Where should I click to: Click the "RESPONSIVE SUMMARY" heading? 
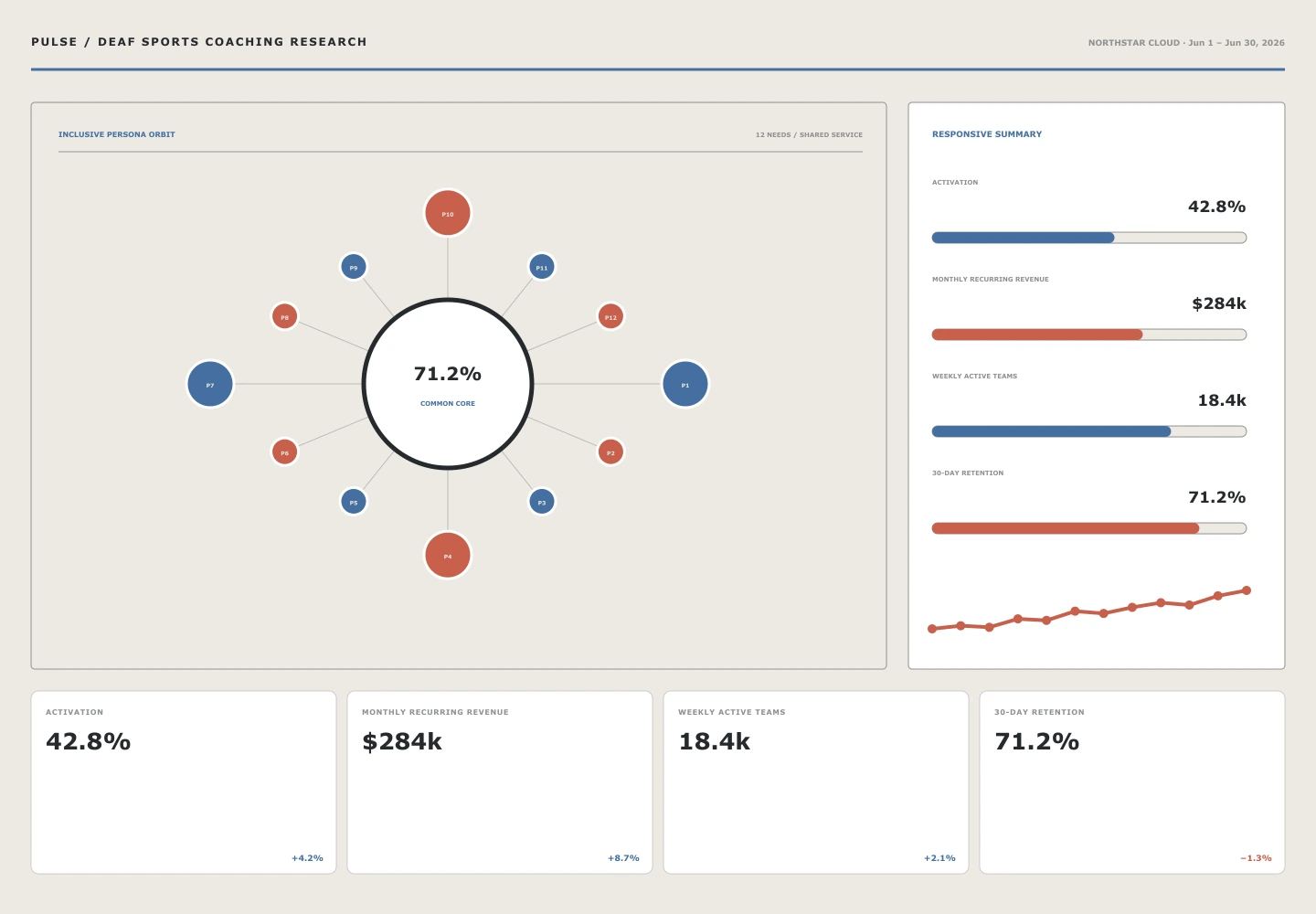click(x=987, y=134)
